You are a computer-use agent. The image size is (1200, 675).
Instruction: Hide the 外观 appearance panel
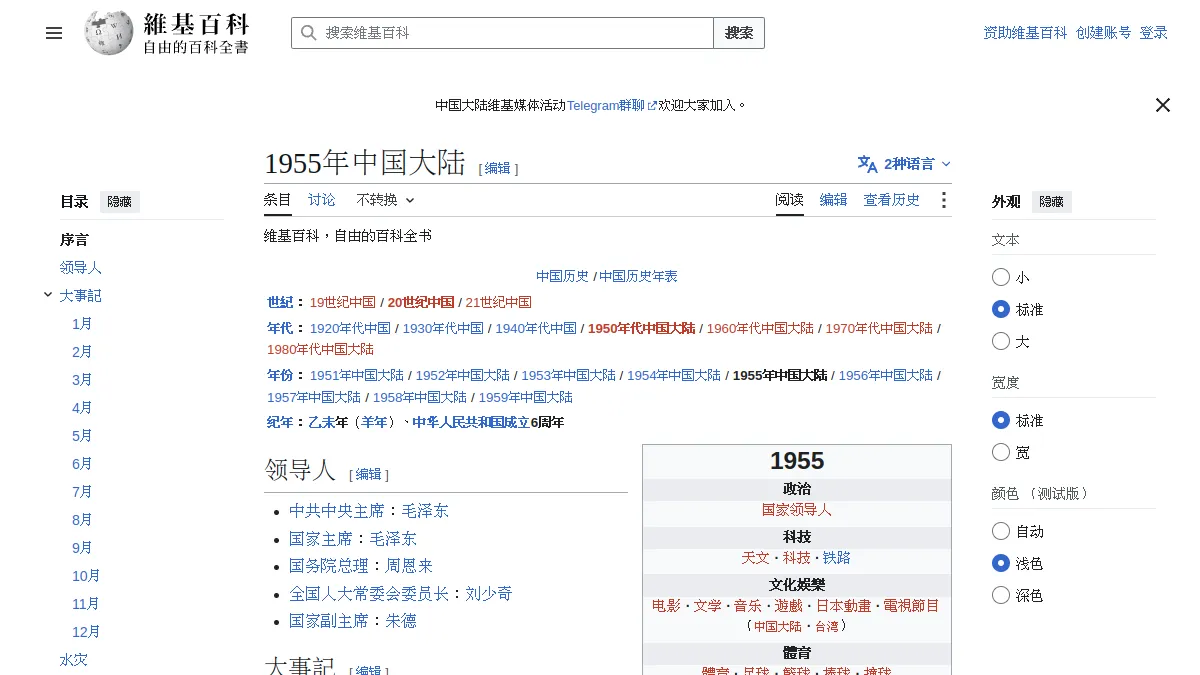pyautogui.click(x=1052, y=202)
